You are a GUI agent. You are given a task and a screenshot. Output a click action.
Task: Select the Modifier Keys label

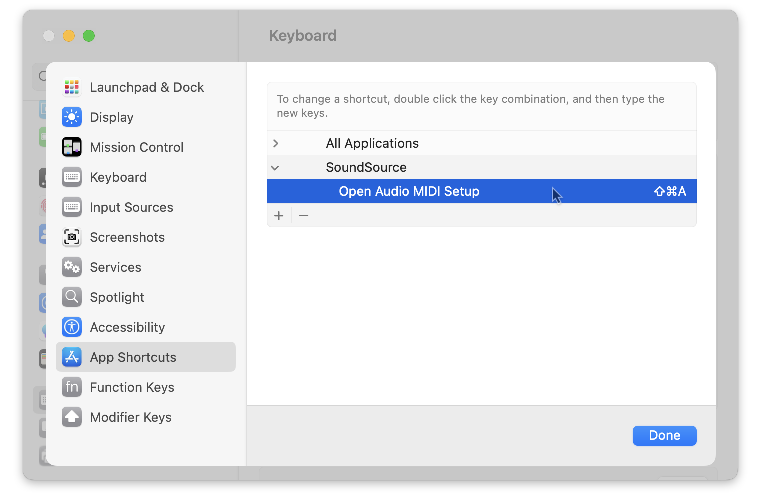[130, 418]
